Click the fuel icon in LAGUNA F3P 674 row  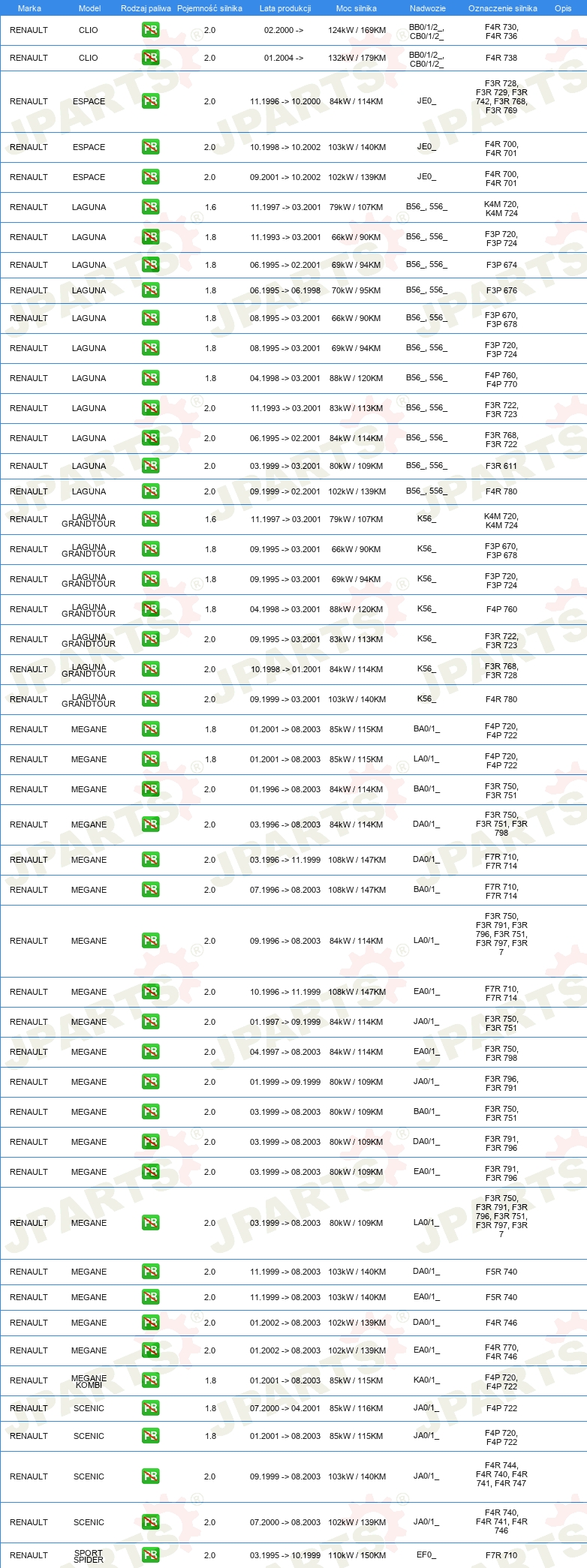point(150,265)
